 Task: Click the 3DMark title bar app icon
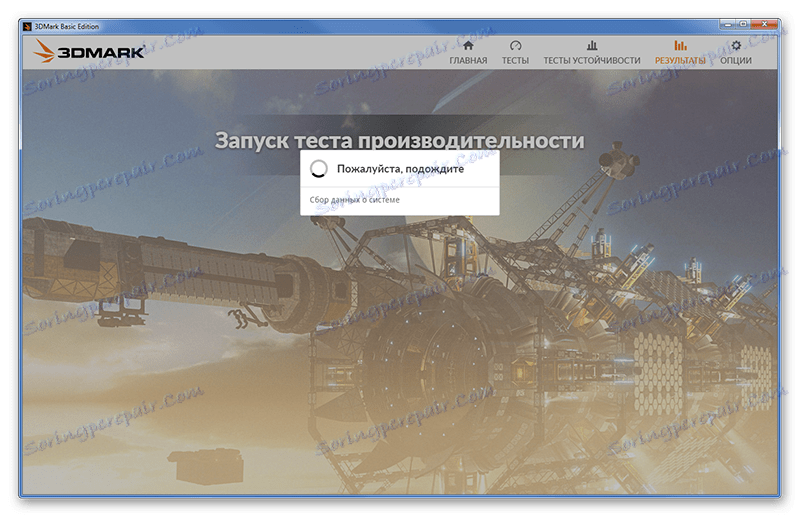pyautogui.click(x=28, y=27)
